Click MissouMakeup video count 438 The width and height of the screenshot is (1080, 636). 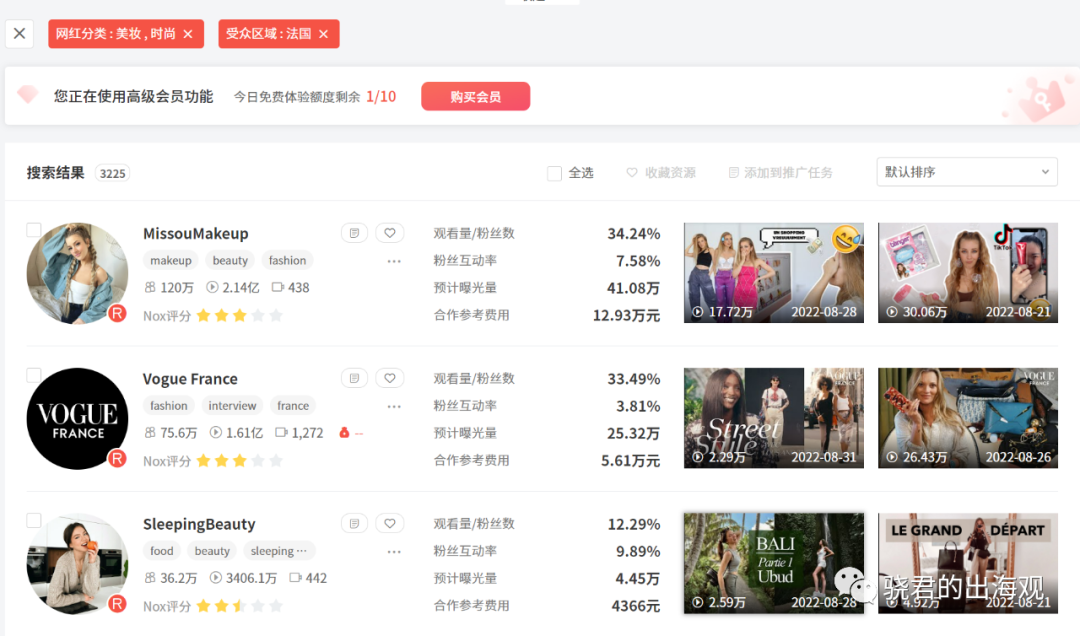pos(291,287)
